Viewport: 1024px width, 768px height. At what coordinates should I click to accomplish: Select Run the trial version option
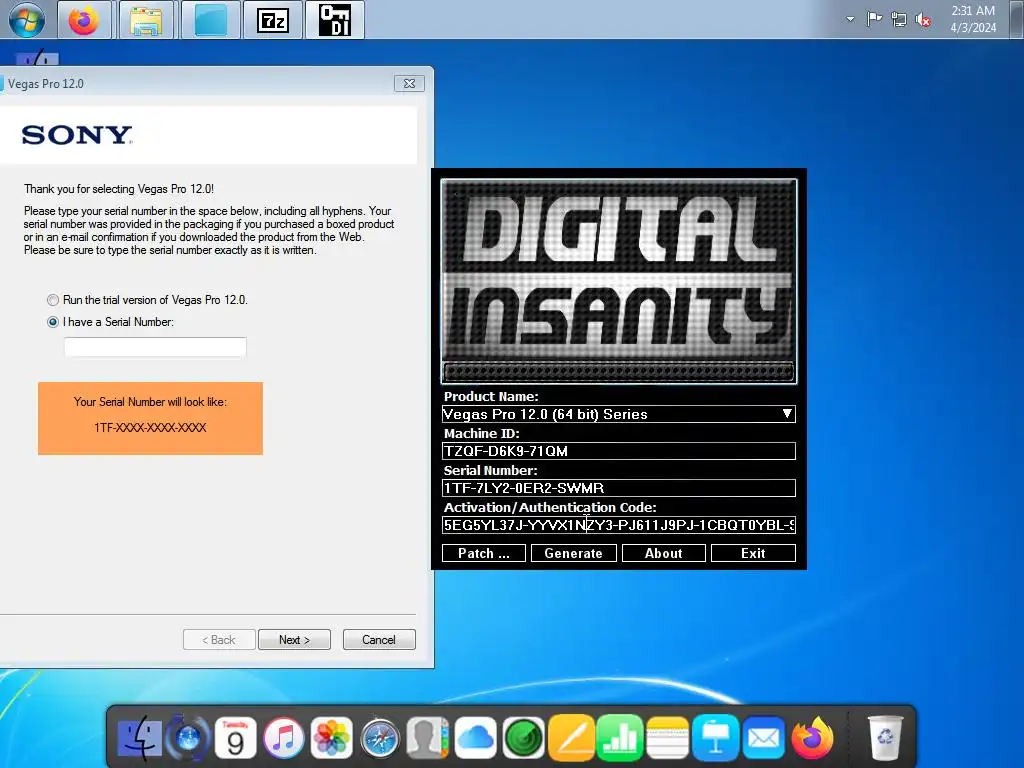(148, 300)
